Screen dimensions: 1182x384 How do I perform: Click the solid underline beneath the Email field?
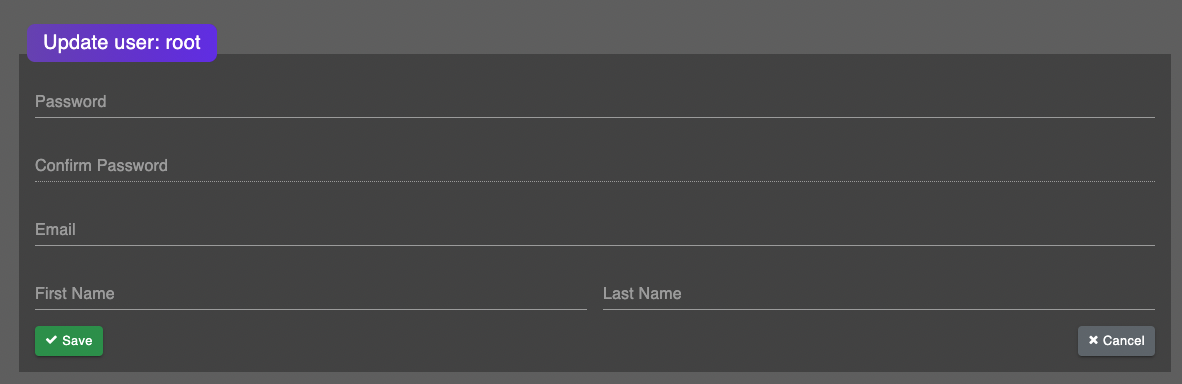[595, 245]
